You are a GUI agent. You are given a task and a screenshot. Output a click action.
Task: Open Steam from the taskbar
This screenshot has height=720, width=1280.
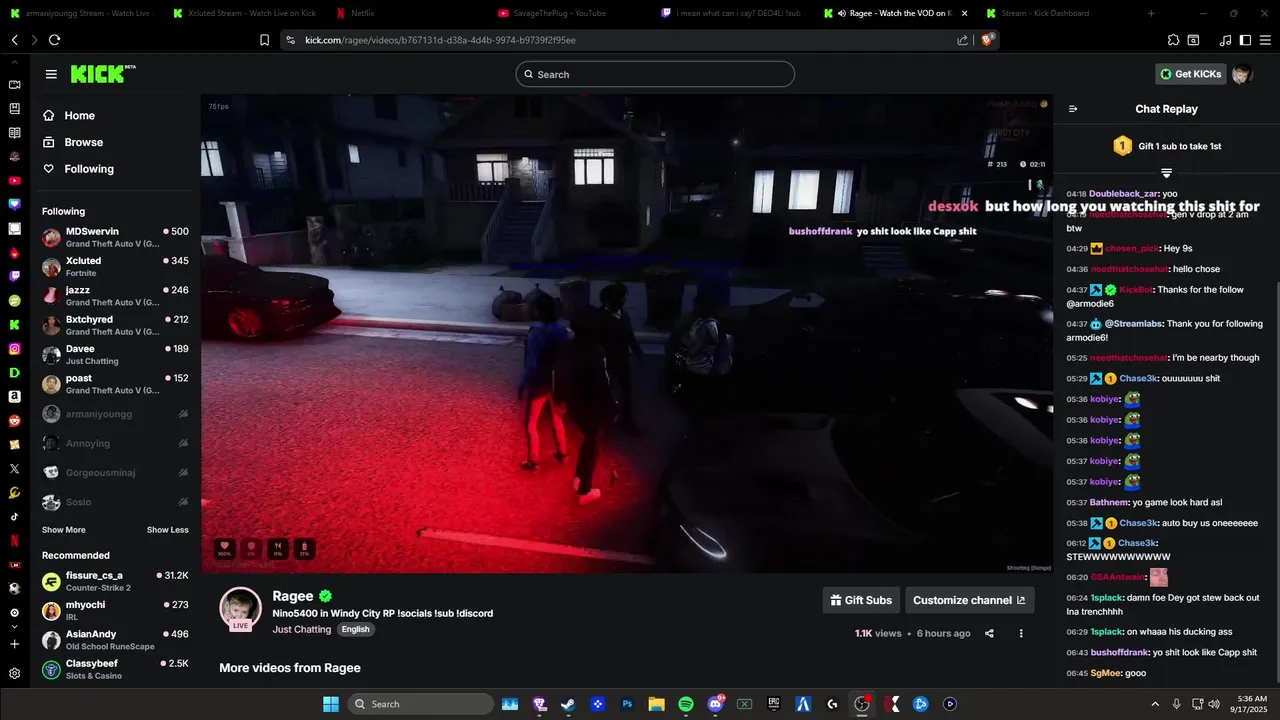(569, 704)
